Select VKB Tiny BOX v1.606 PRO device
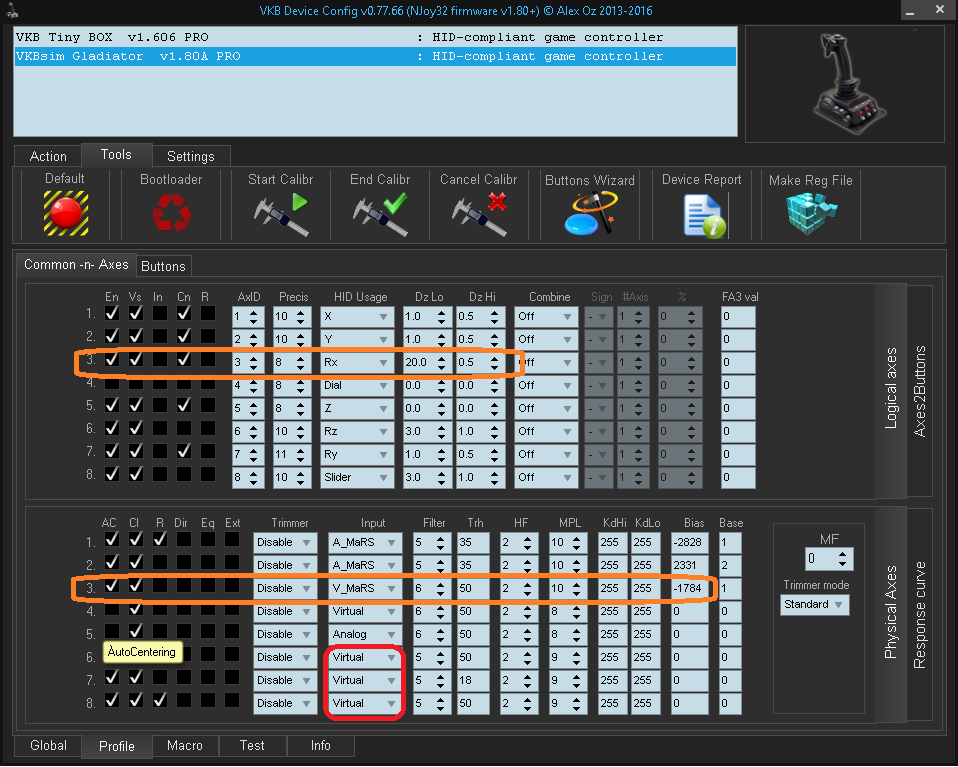Viewport: 958px width, 767px height. click(x=375, y=37)
